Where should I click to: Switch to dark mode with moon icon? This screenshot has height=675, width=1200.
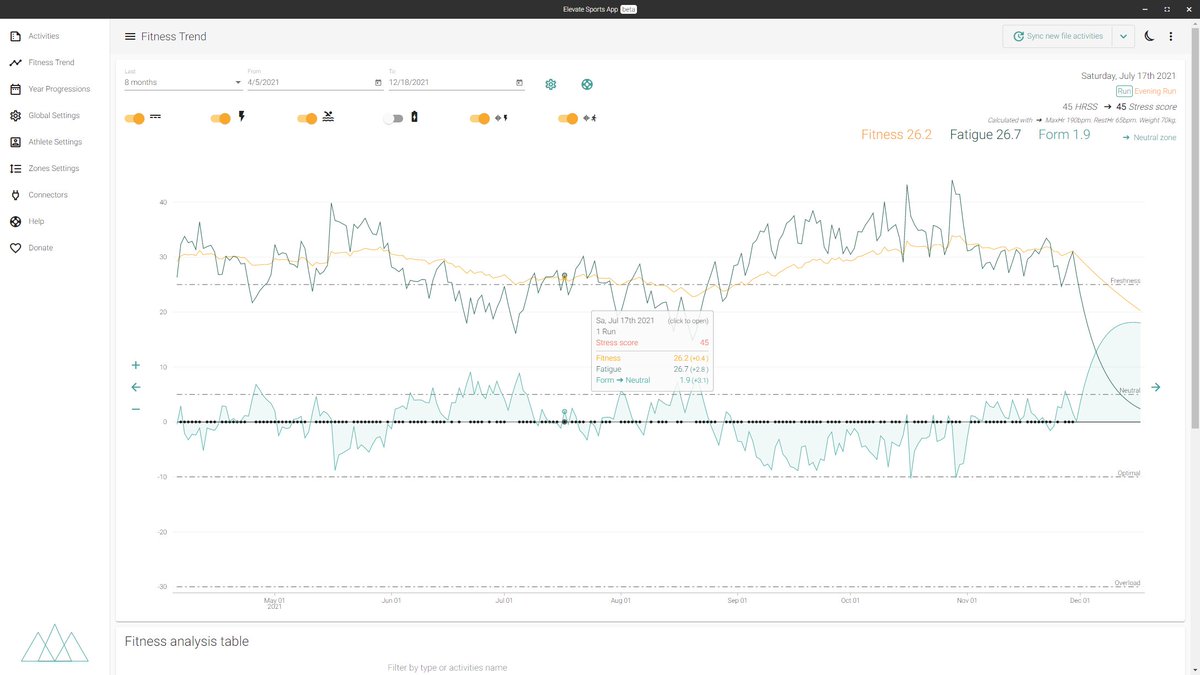click(x=1150, y=36)
